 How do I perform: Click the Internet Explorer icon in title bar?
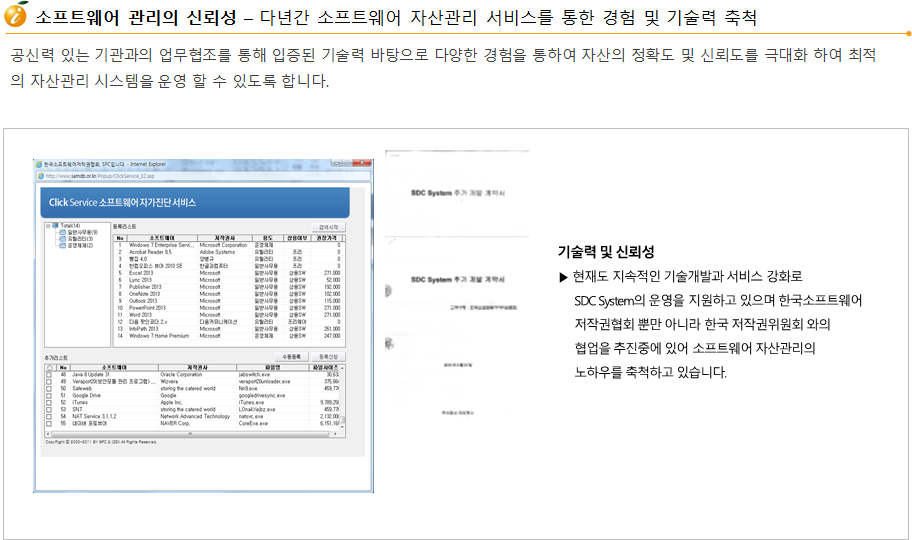(40, 163)
